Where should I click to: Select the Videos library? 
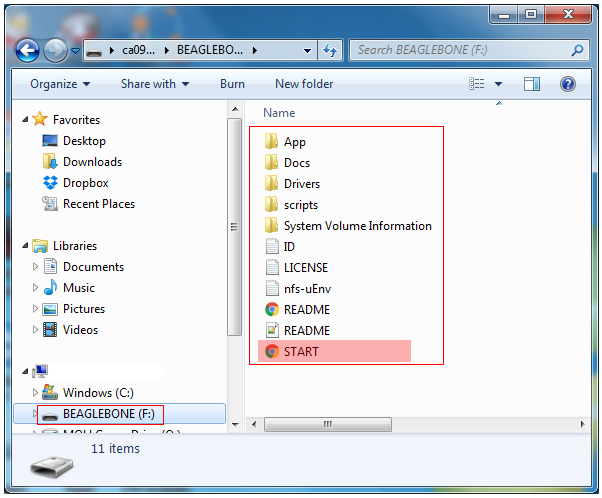tap(80, 329)
